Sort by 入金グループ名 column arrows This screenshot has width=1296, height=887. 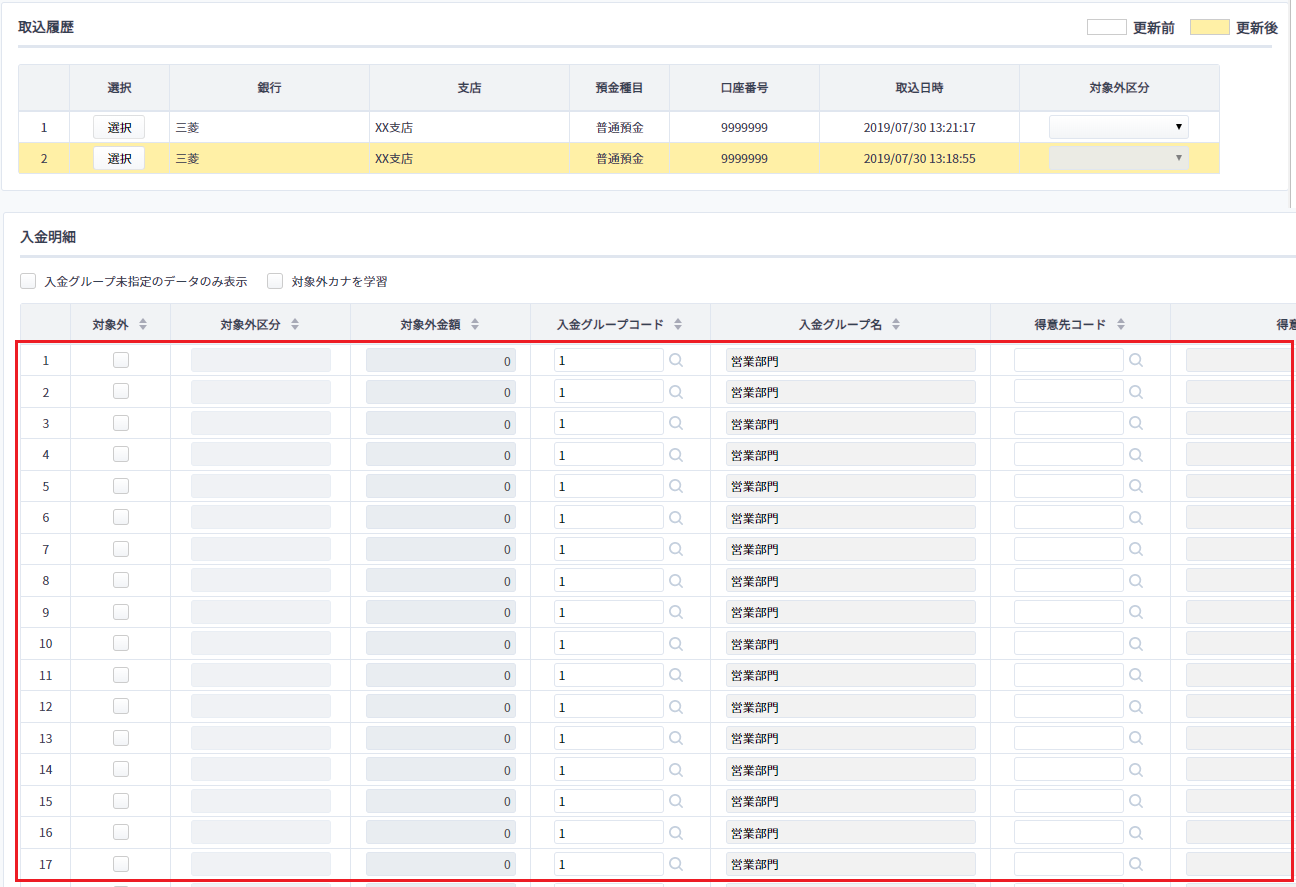click(x=896, y=324)
